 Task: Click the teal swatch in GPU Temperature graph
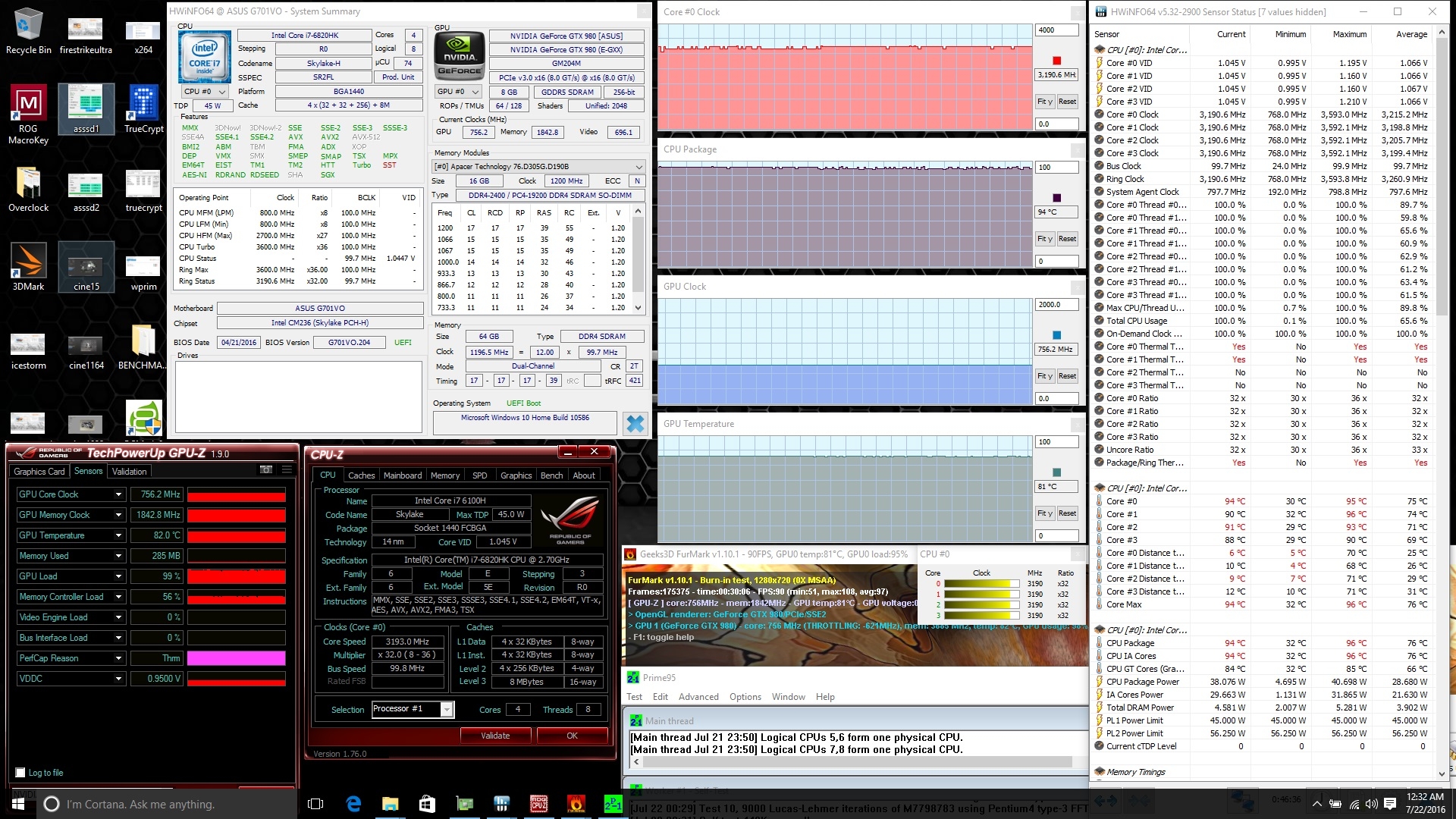pyautogui.click(x=1056, y=472)
